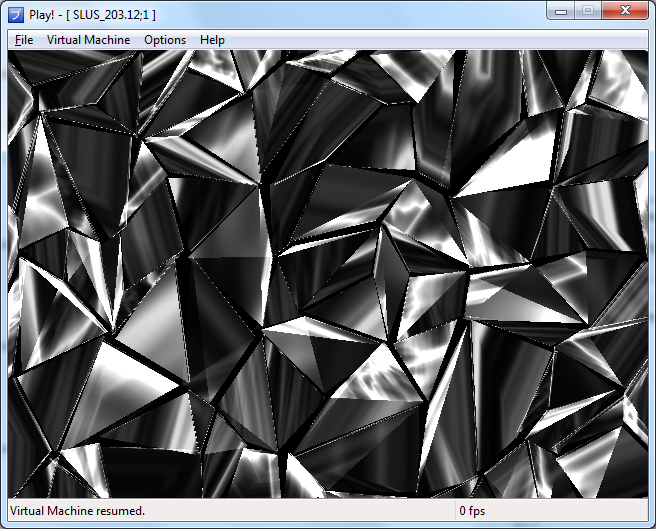656x529 pixels.
Task: Click the '0 fps' status bar entry
Action: click(472, 511)
